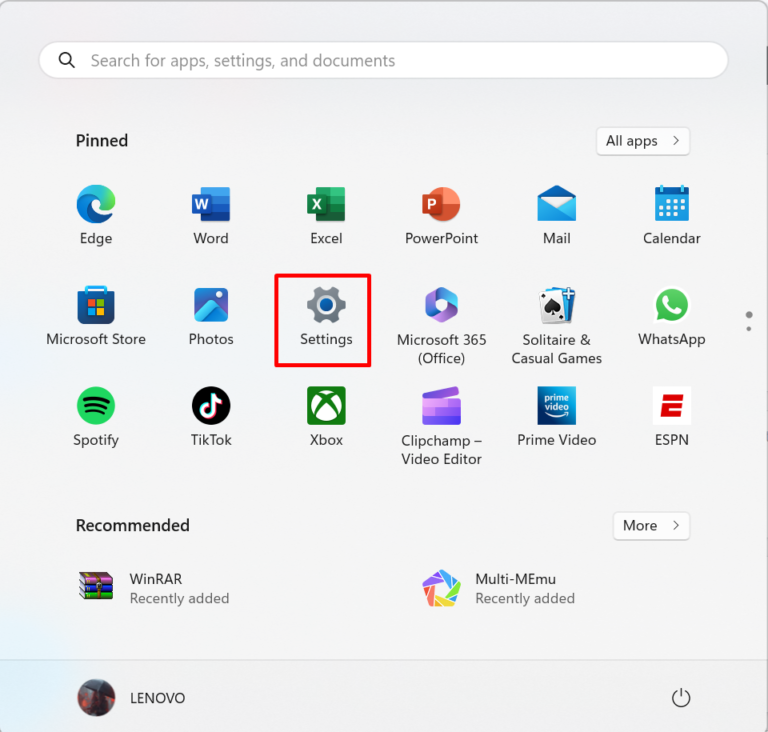Open the Mail app
The width and height of the screenshot is (768, 732).
click(556, 215)
